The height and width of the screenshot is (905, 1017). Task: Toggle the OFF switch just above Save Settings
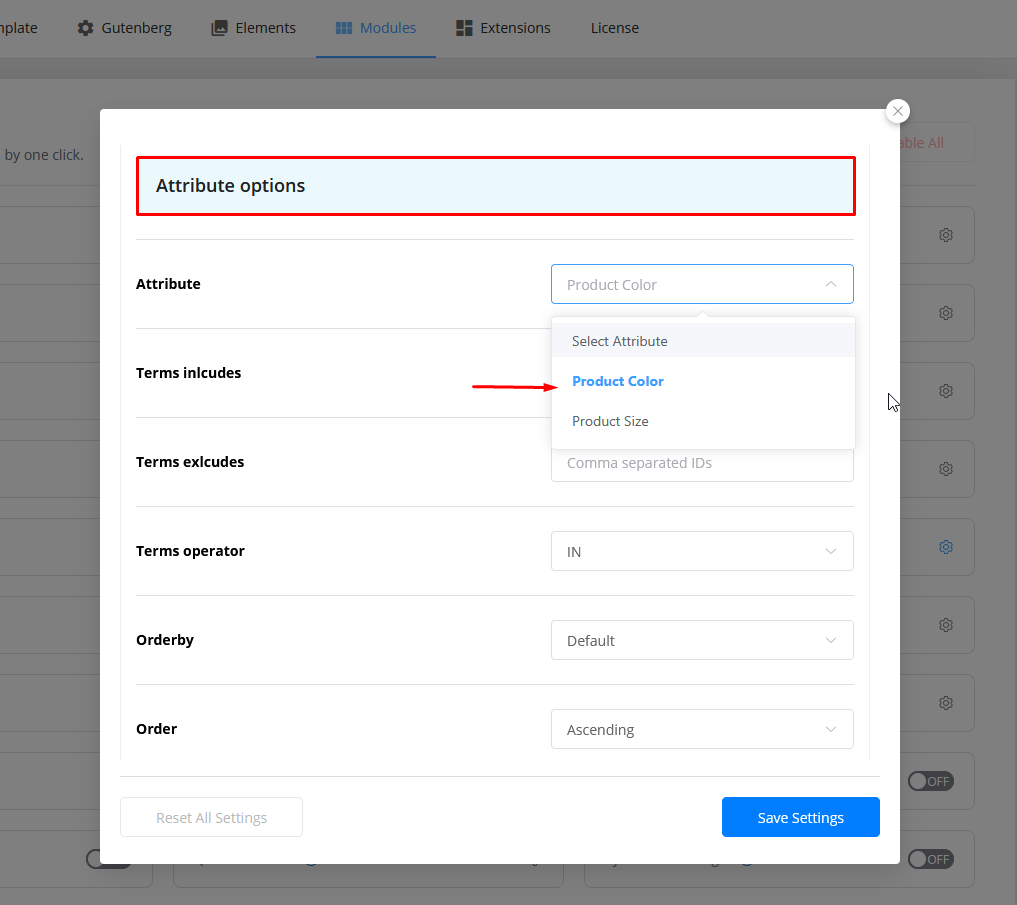[930, 781]
